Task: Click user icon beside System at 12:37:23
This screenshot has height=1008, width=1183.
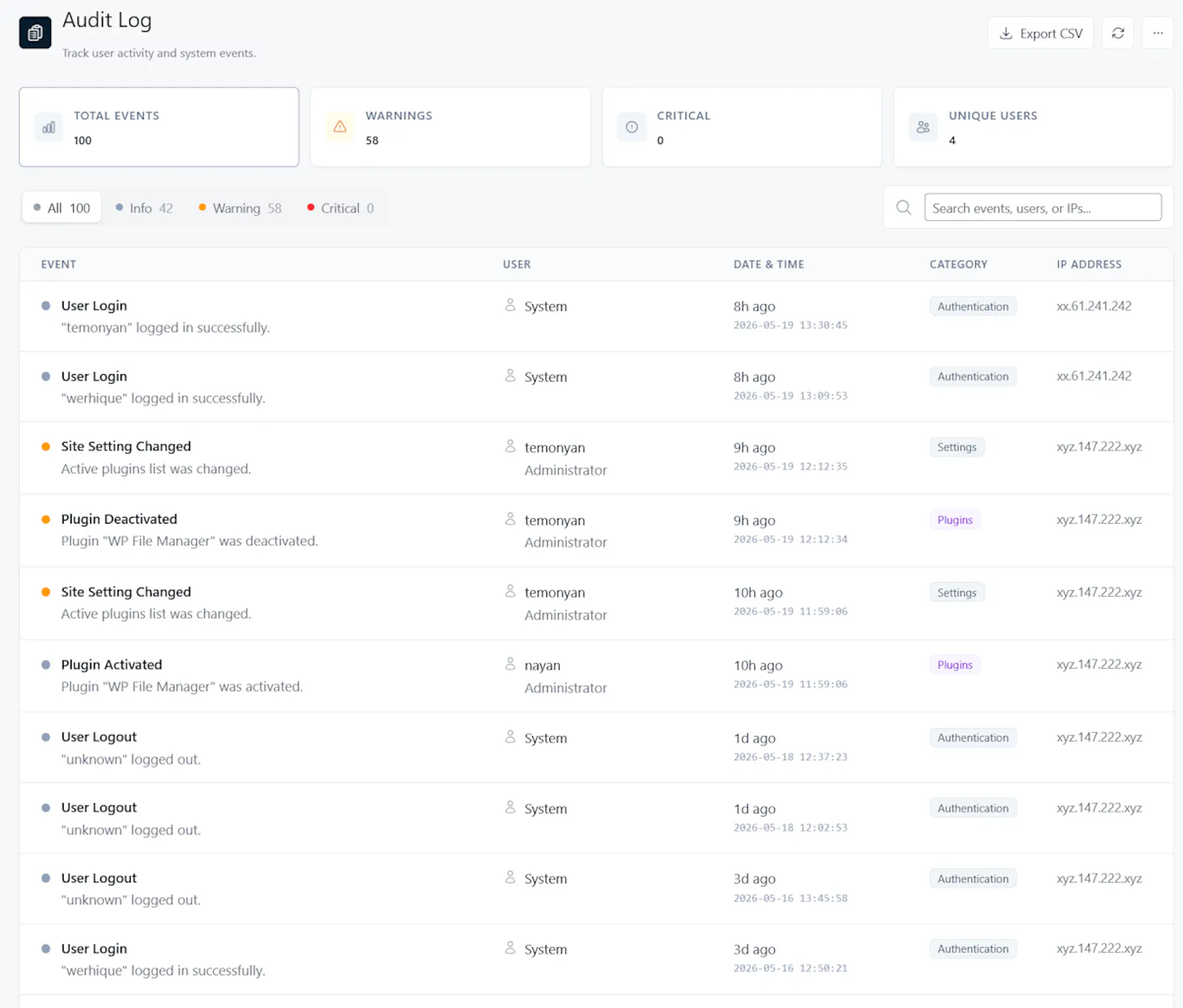Action: tap(510, 737)
